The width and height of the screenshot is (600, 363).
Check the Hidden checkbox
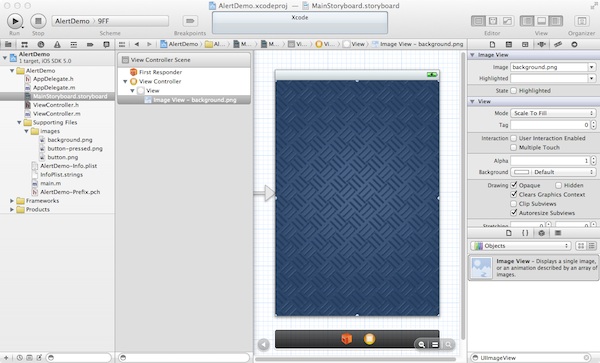coord(558,185)
